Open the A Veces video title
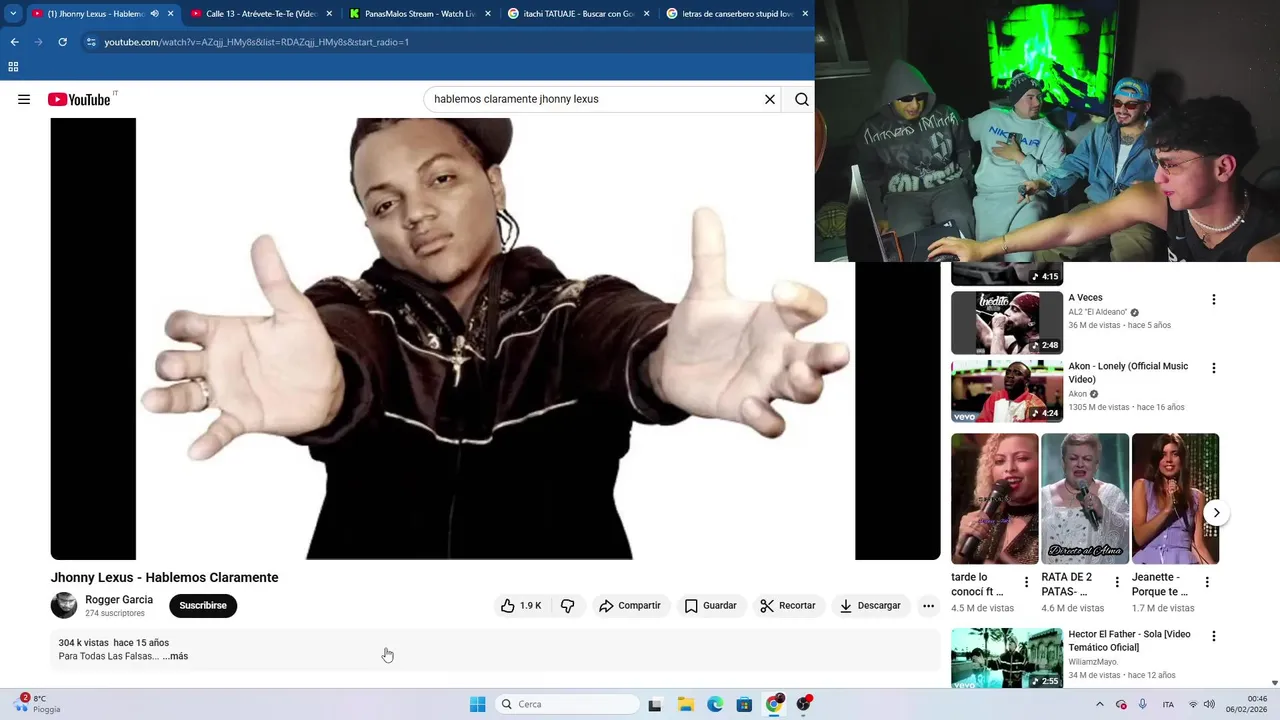The width and height of the screenshot is (1280, 720). [x=1085, y=298]
